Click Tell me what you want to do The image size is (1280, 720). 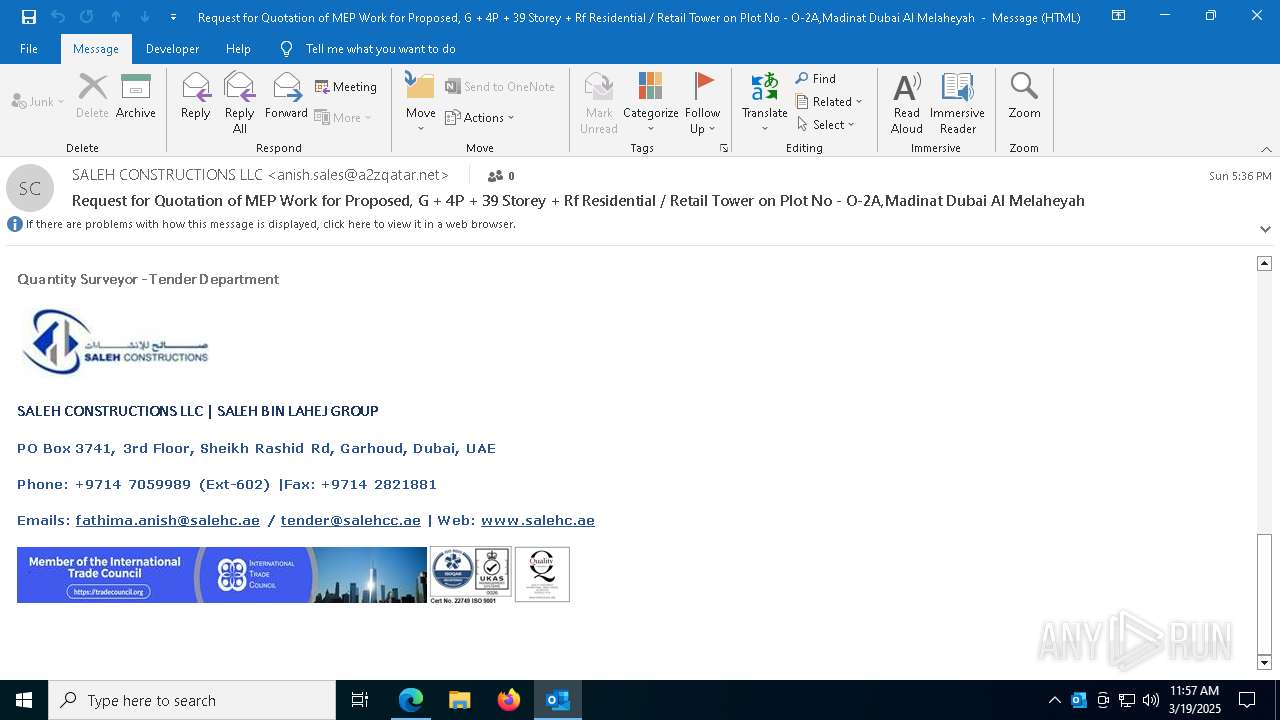coord(380,49)
